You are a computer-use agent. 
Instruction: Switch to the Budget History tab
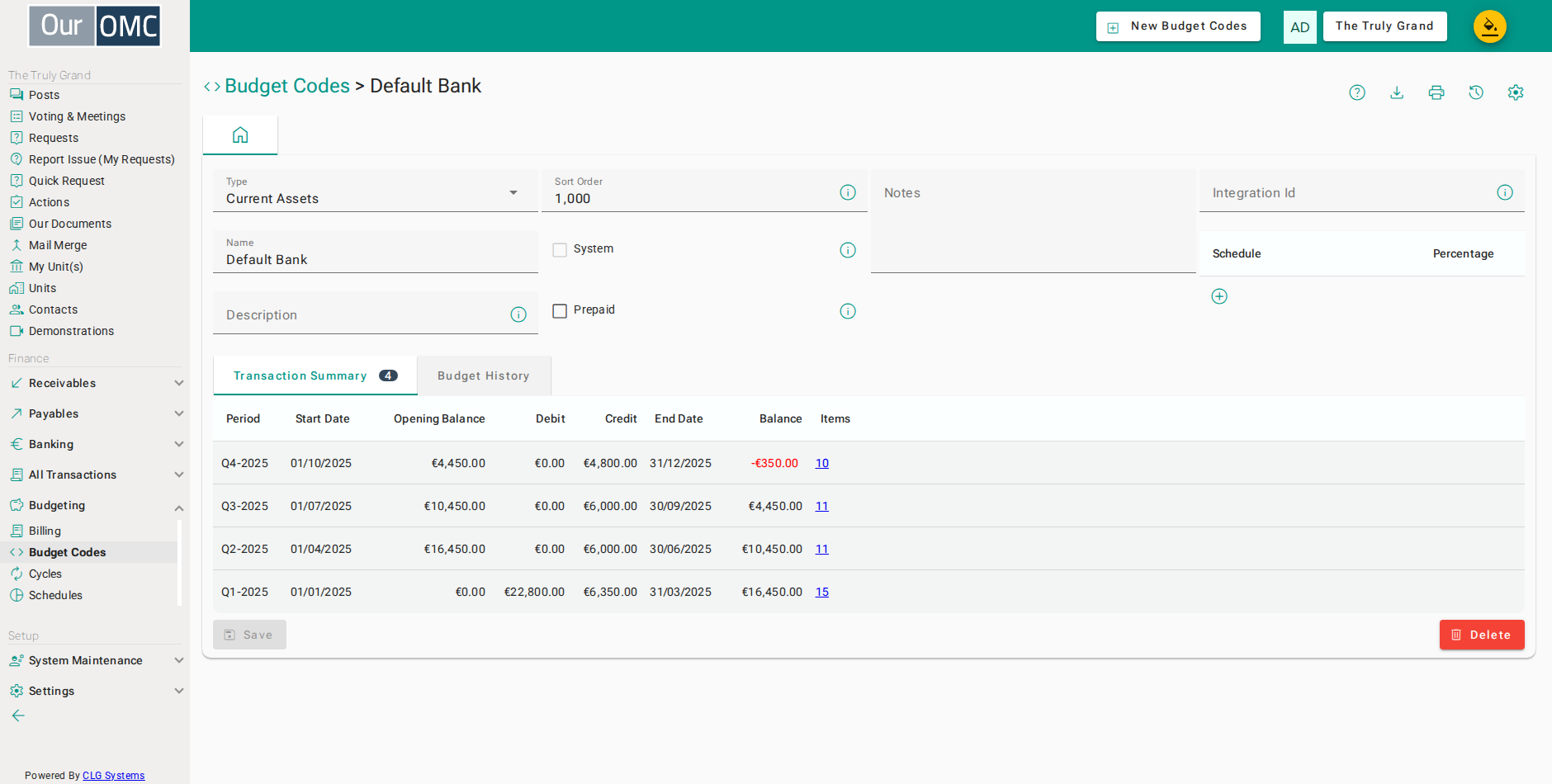point(484,375)
